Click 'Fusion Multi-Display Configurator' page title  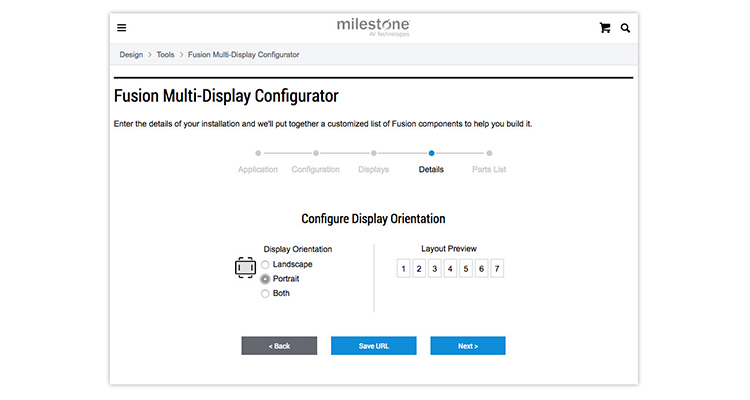226,96
